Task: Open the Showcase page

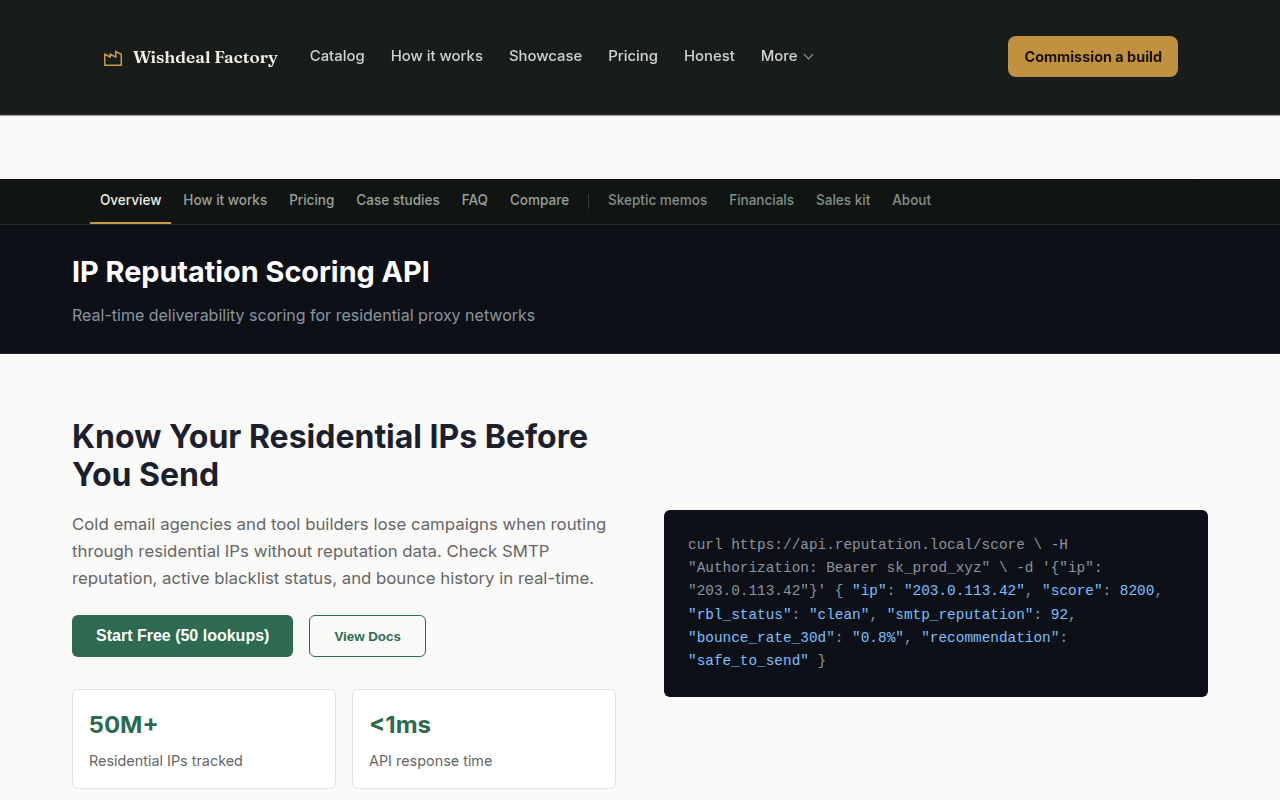Action: [x=545, y=56]
